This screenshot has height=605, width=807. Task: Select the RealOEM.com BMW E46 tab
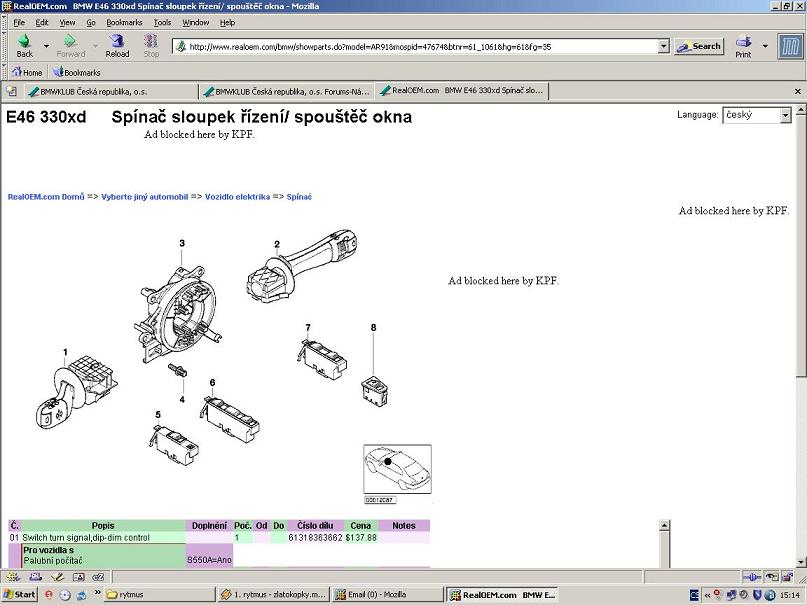click(x=462, y=91)
